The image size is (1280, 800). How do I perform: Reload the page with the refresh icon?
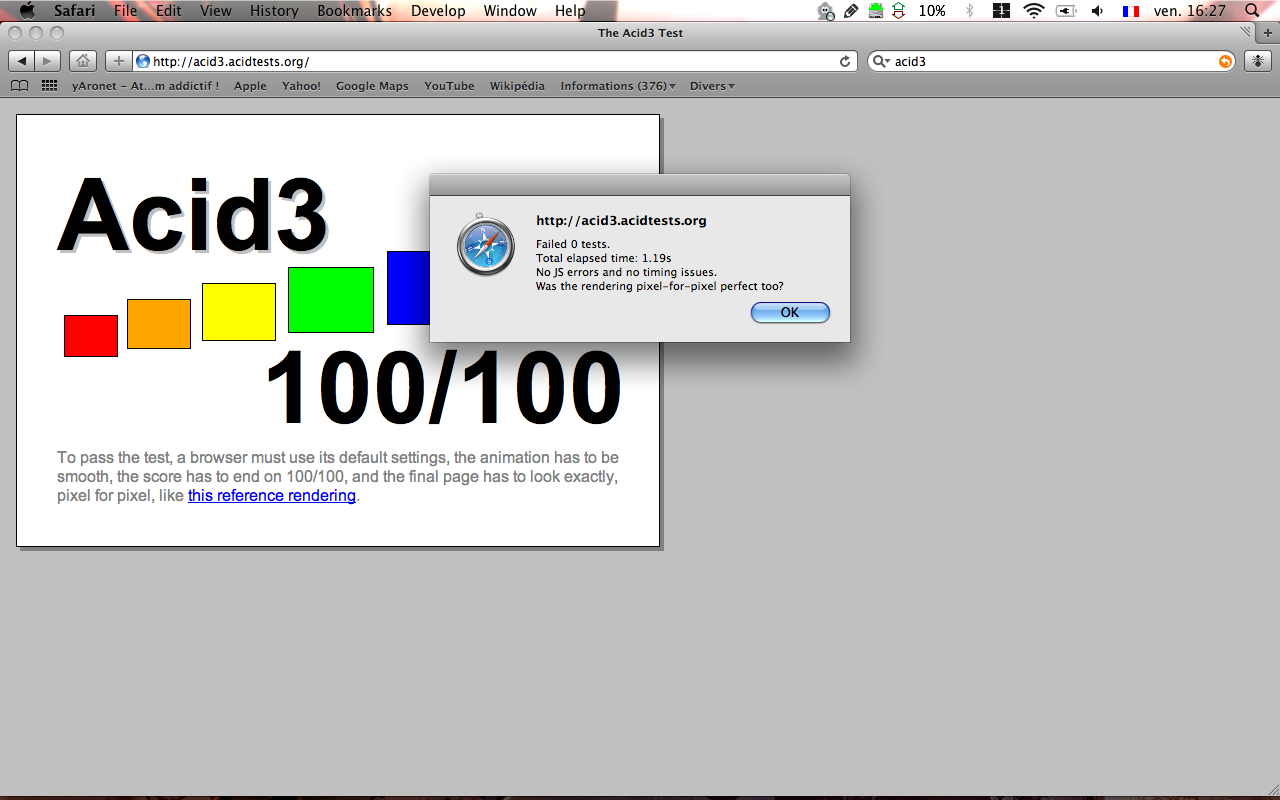click(x=845, y=61)
